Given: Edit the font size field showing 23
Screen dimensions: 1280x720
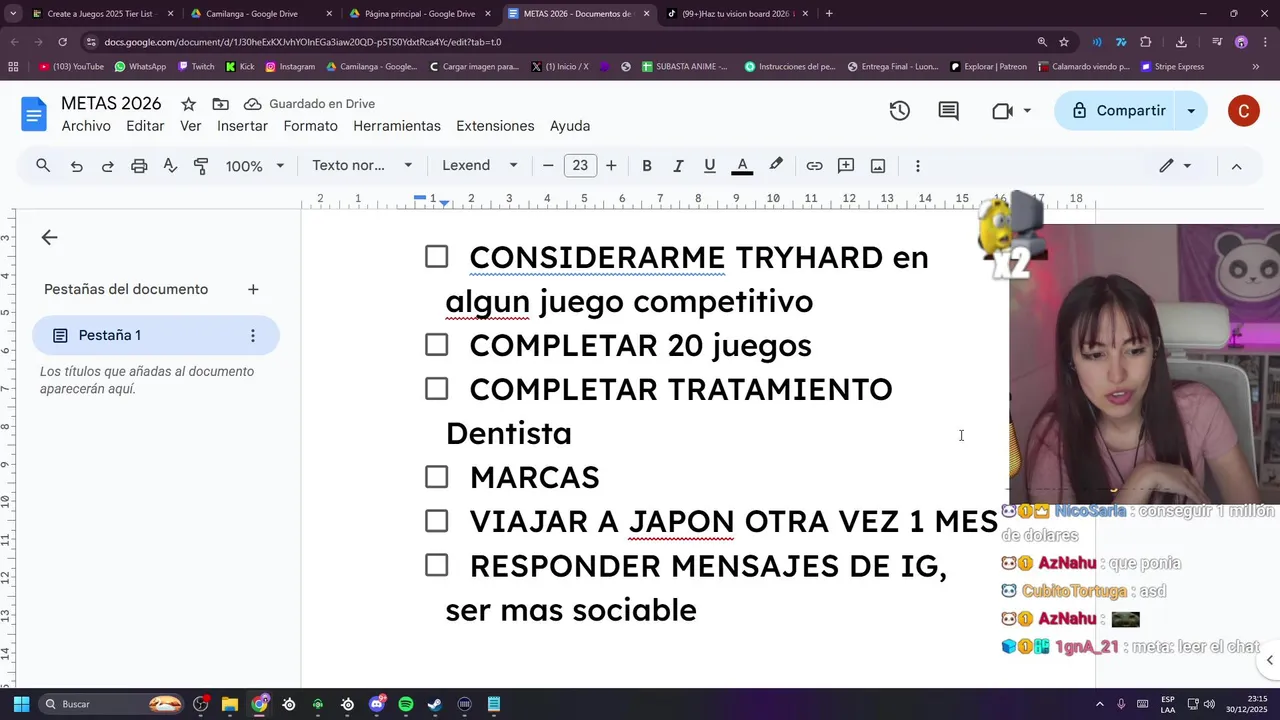Looking at the screenshot, I should (580, 166).
